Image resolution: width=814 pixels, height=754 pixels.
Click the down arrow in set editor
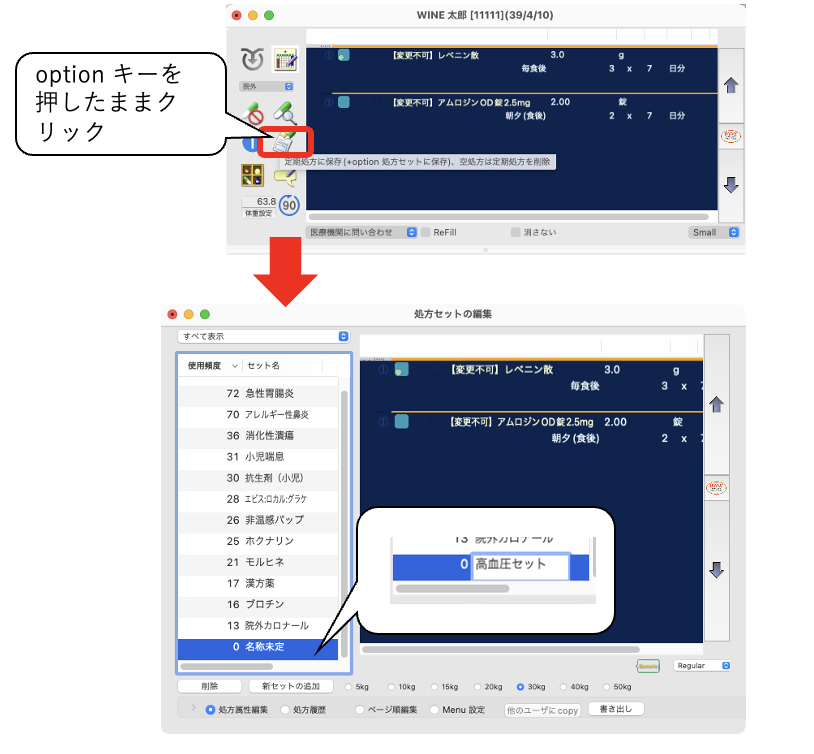tap(716, 570)
